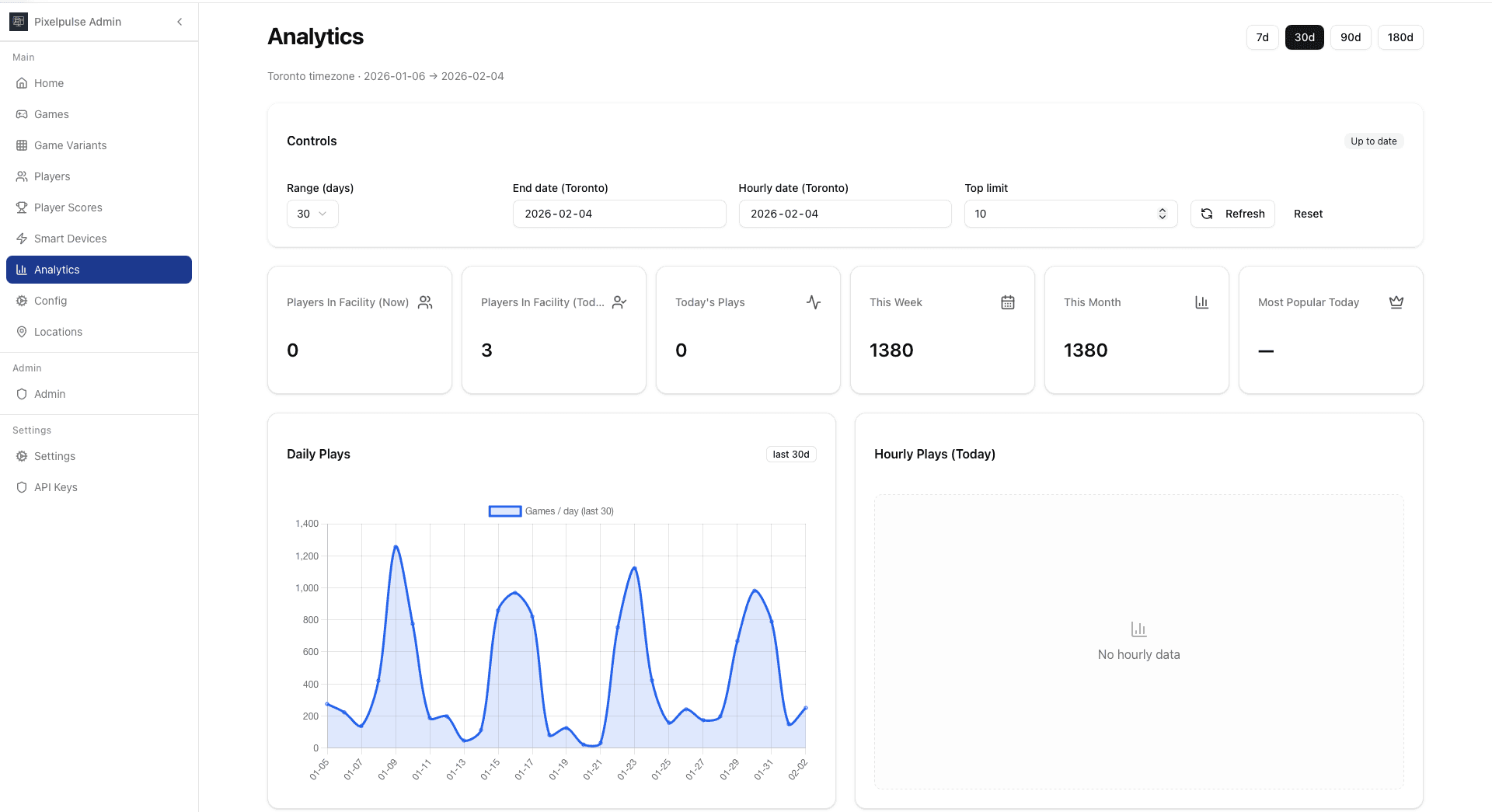The height and width of the screenshot is (812, 1492).
Task: Reset the analytics controls
Action: (1308, 214)
